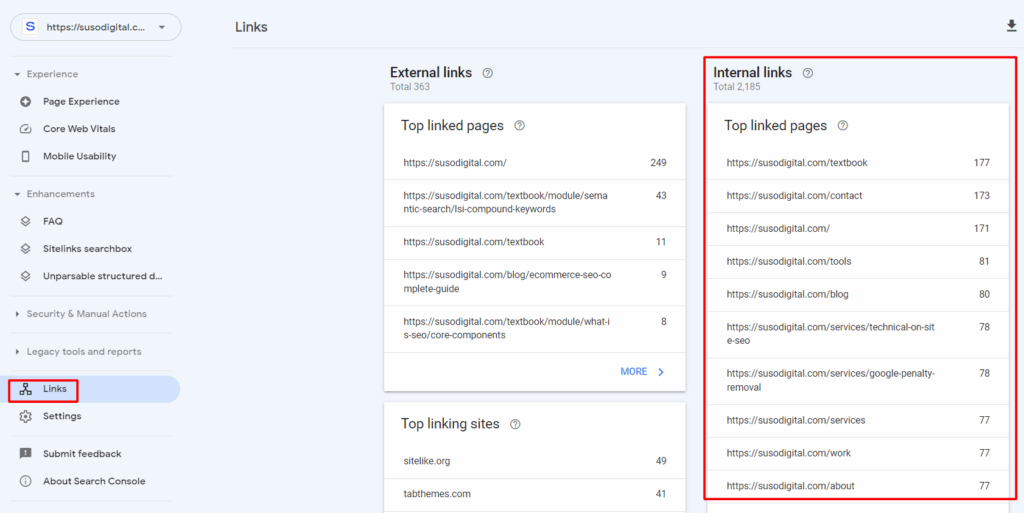Click the chevron arrow next to MORE

[x=661, y=372]
